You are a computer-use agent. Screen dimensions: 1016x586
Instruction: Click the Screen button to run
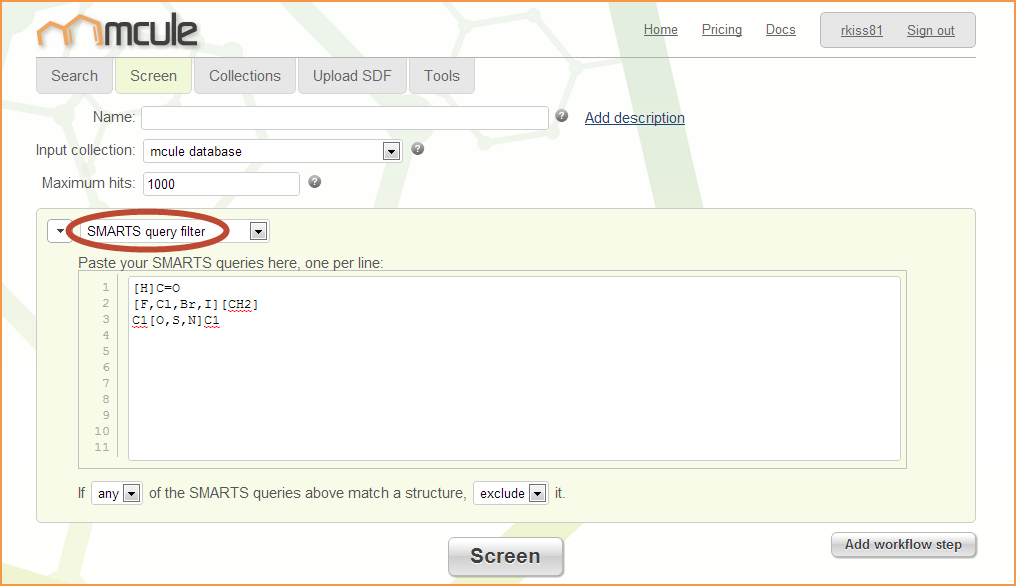[x=505, y=556]
